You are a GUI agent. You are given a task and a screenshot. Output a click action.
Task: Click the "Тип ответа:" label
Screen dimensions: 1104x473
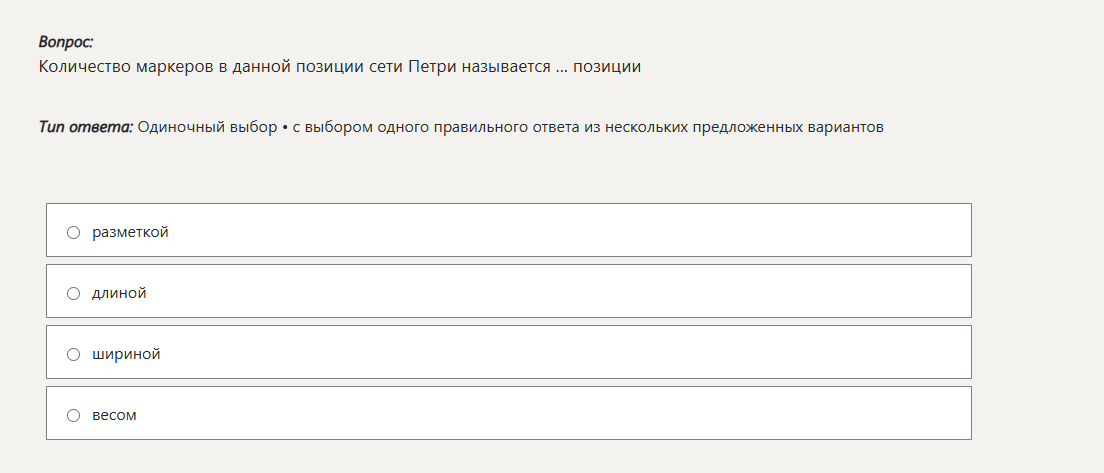pyautogui.click(x=85, y=127)
